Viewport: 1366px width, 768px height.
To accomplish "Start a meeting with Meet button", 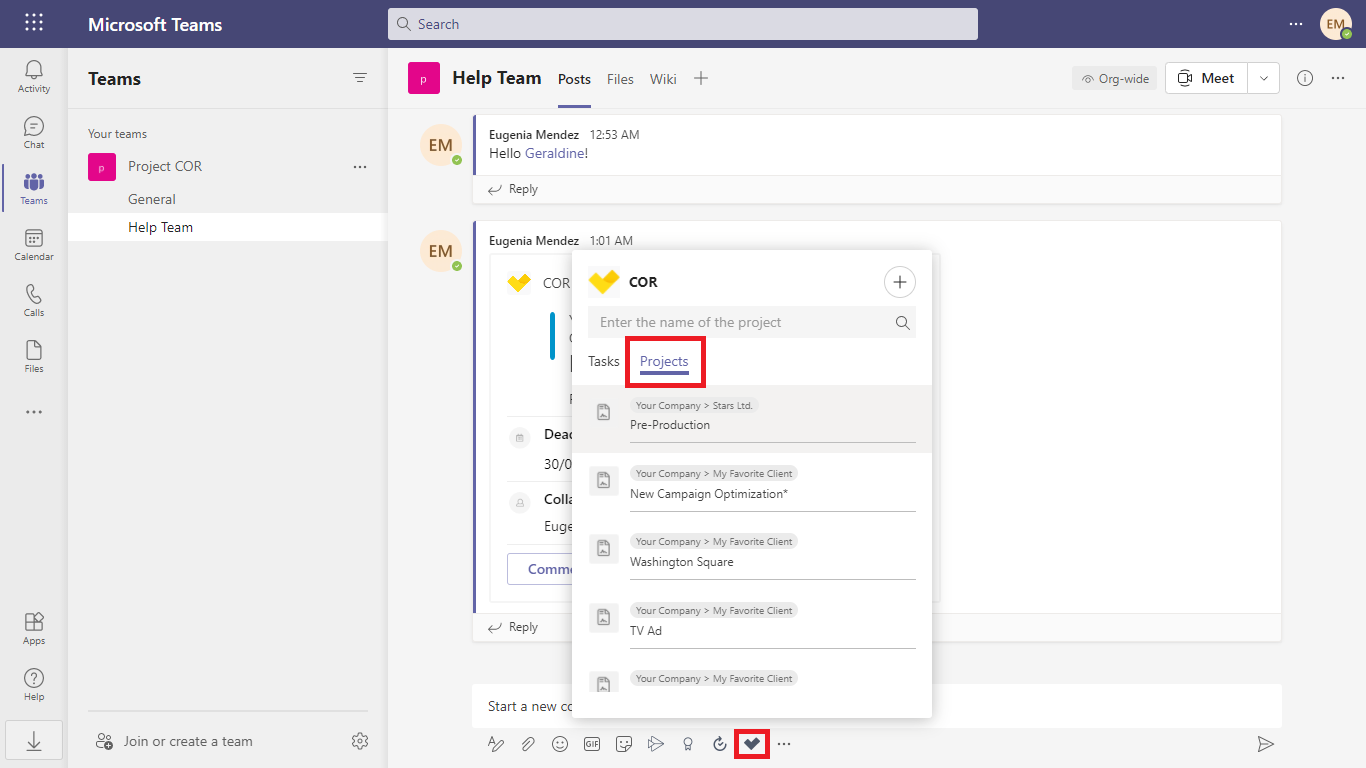I will tap(1206, 78).
